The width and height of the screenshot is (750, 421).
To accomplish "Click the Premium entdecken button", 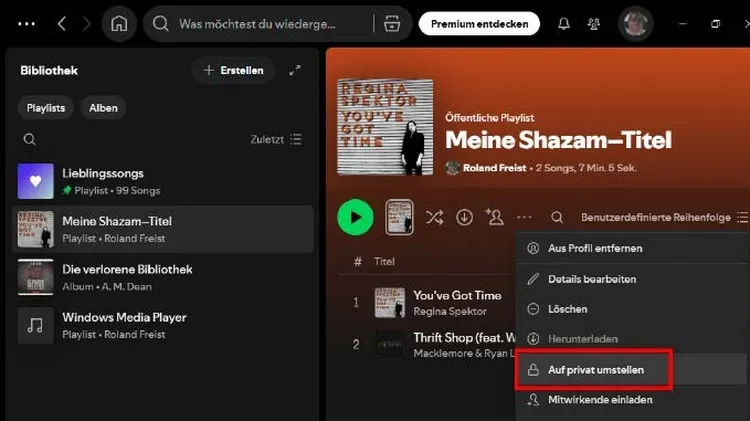I will (479, 24).
